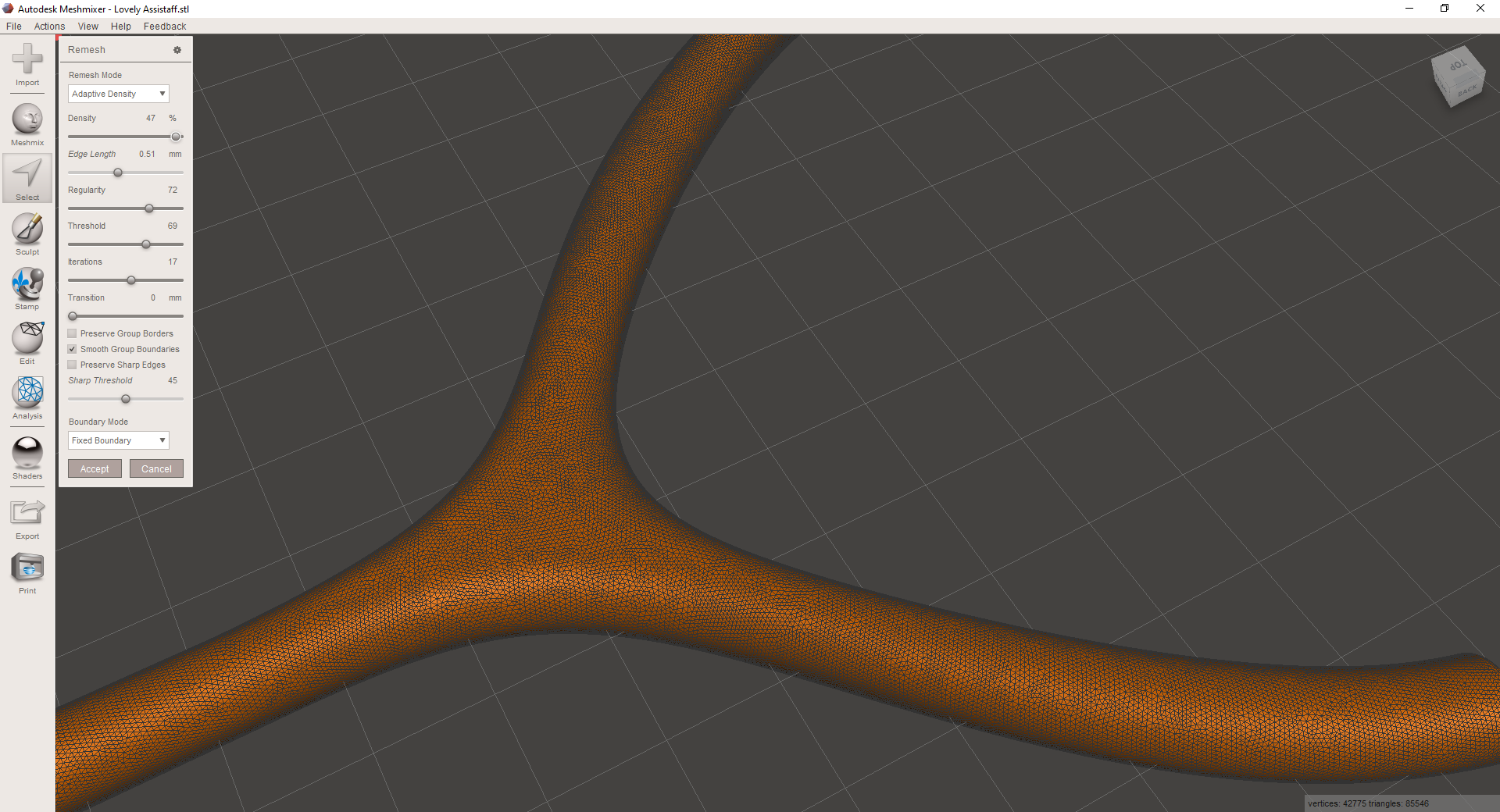The width and height of the screenshot is (1500, 812).
Task: Cancel the remesh operation
Action: 156,468
